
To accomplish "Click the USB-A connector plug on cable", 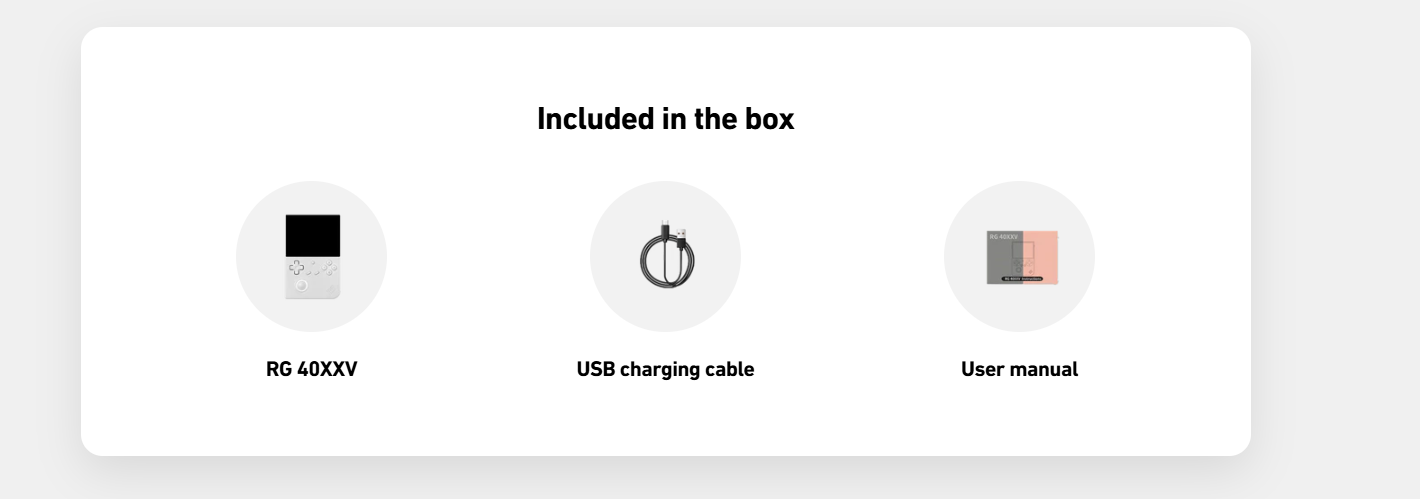I will click(681, 238).
